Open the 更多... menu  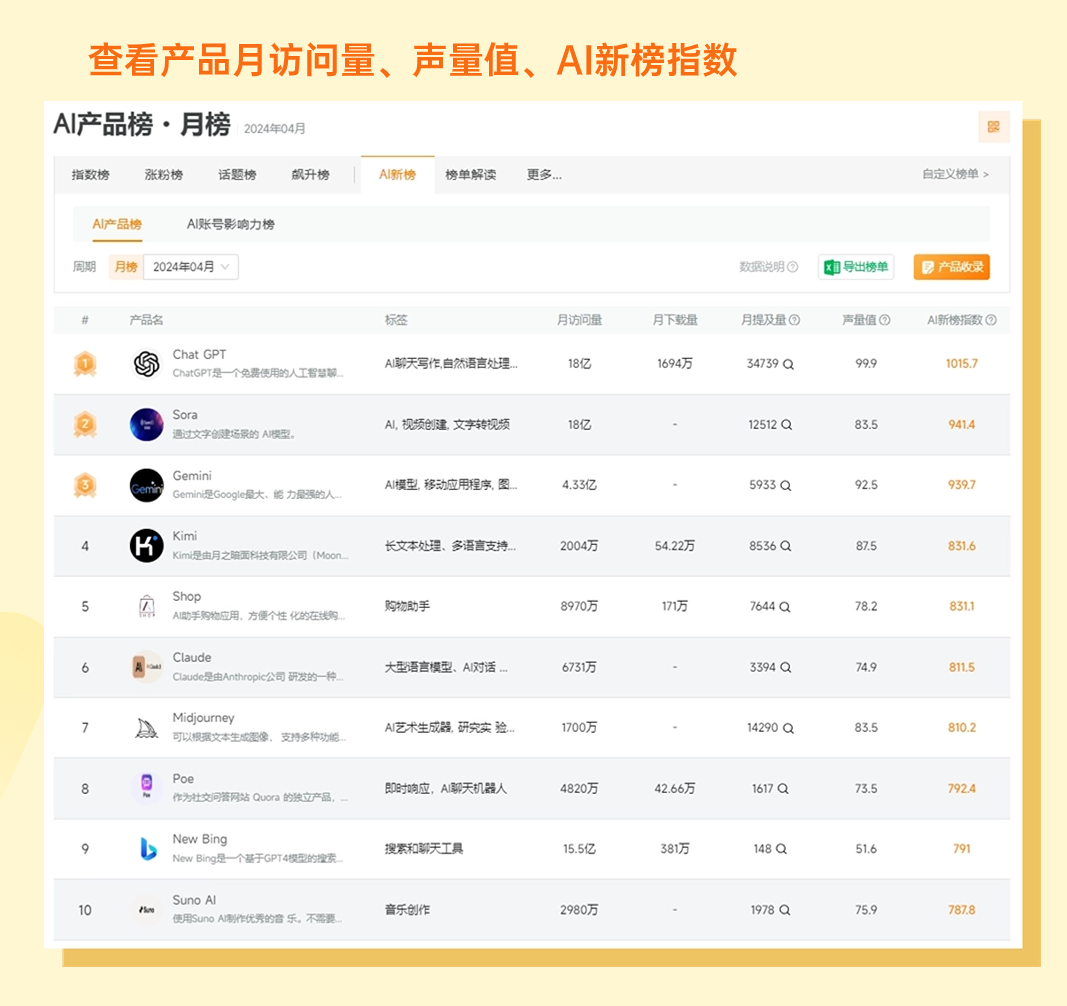pyautogui.click(x=544, y=175)
